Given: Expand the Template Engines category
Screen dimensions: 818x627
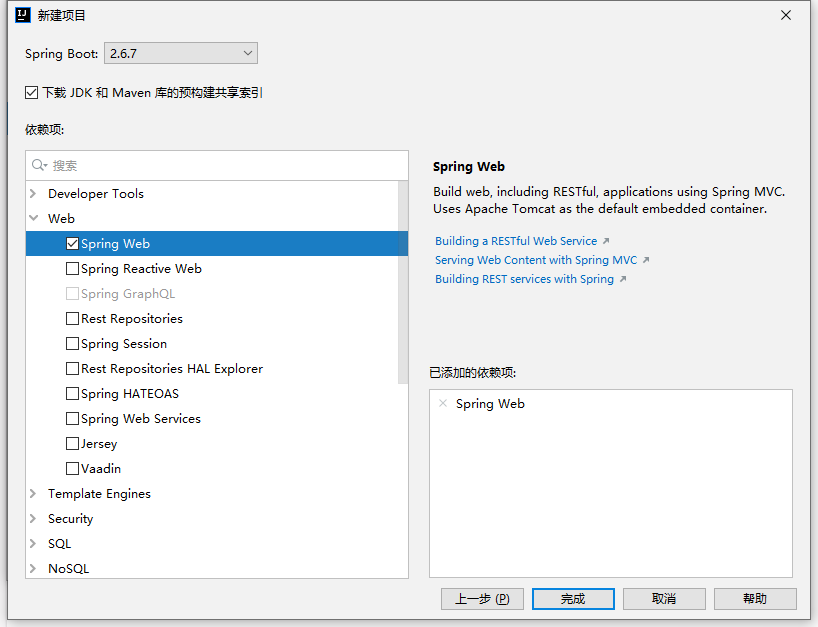Looking at the screenshot, I should [33, 493].
